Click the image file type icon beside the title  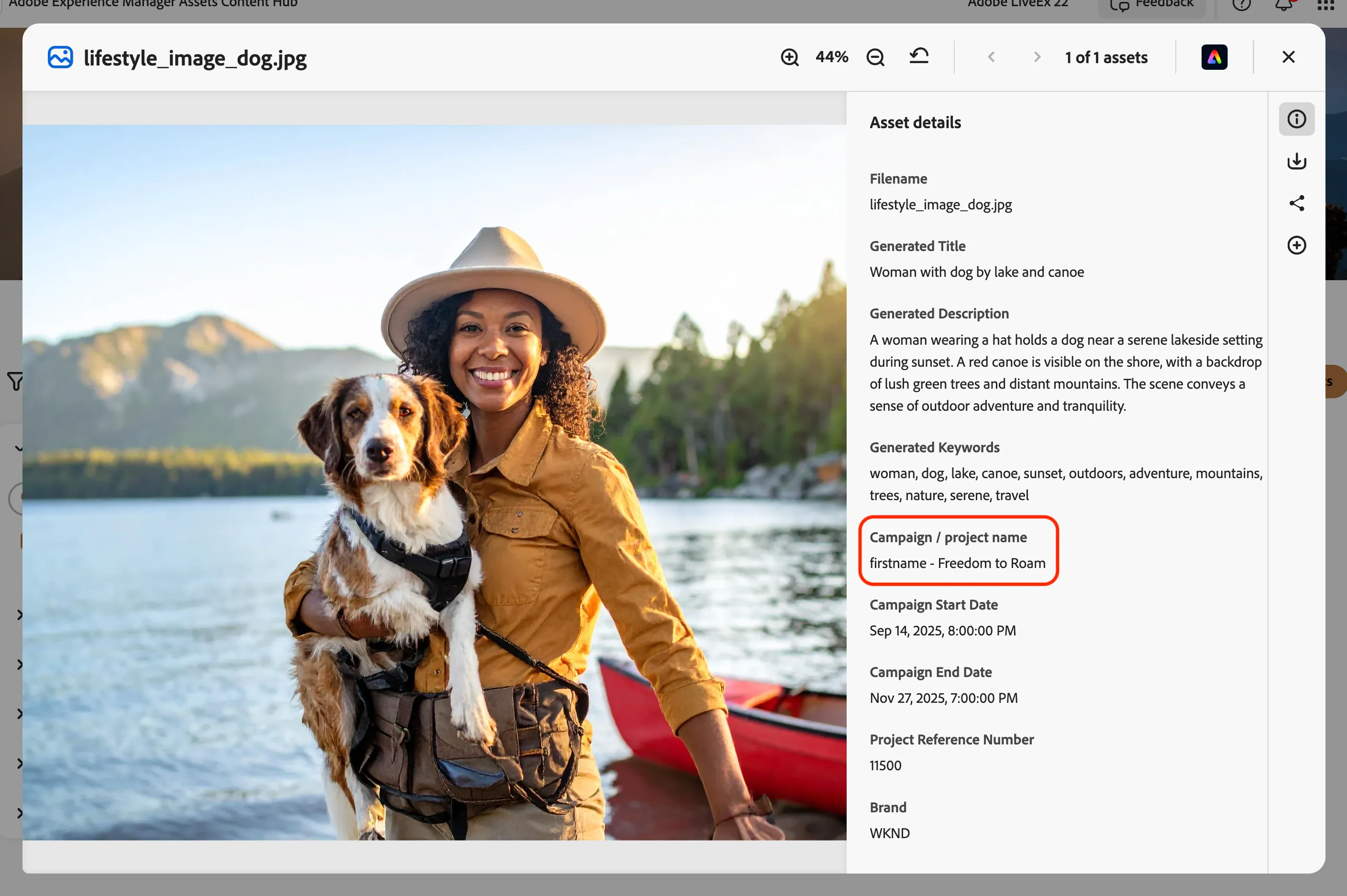coord(60,57)
